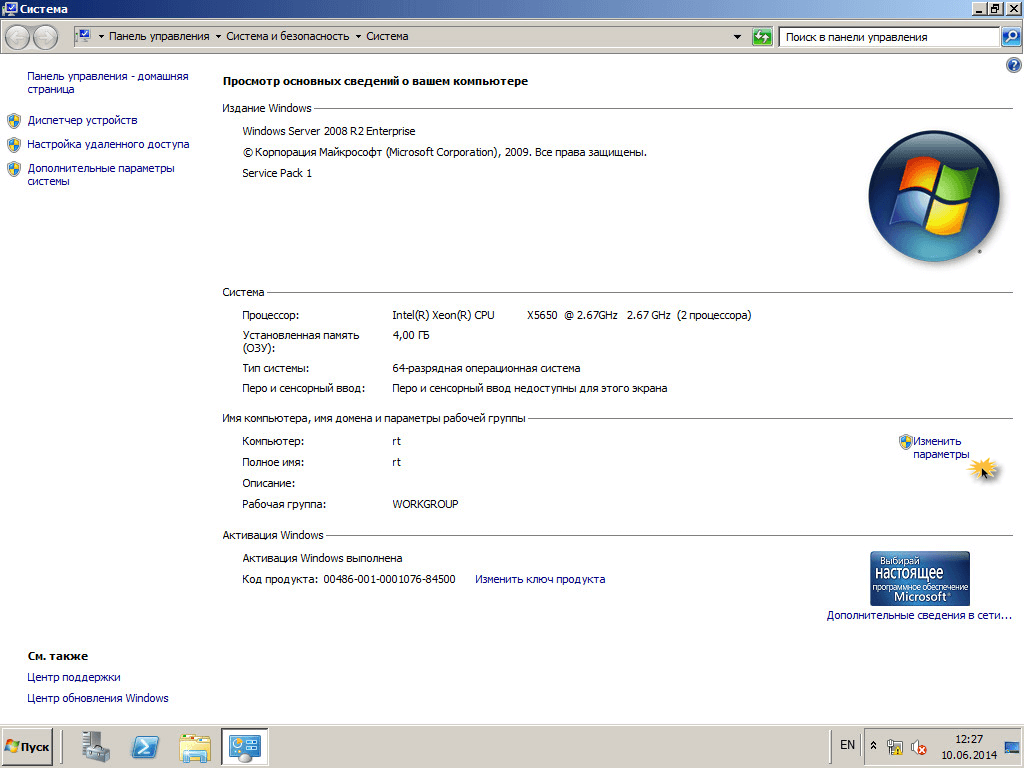
Task: Refresh the address bar with the green arrows button
Action: pos(762,37)
